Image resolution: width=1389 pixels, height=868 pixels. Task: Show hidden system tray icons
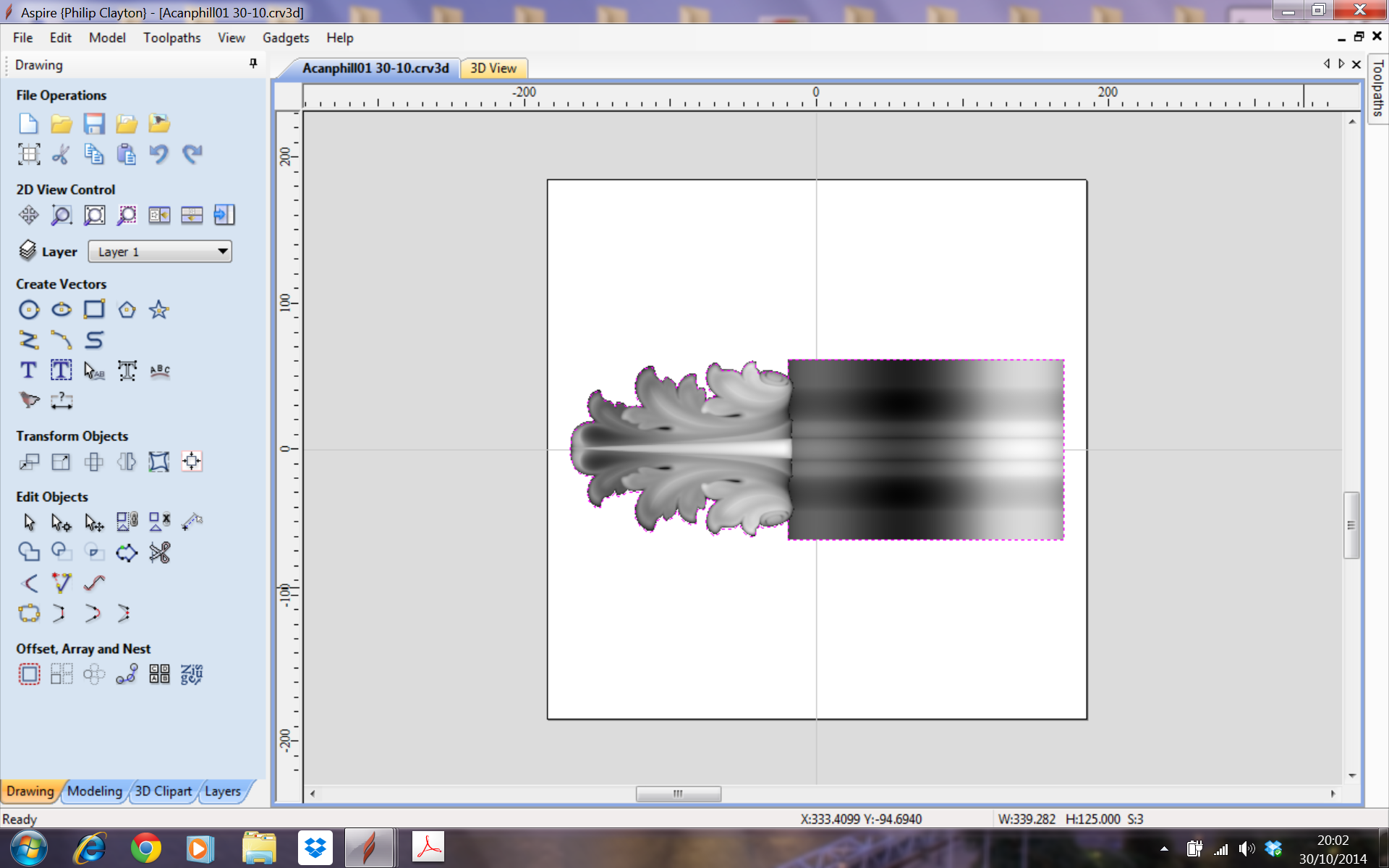[x=1164, y=849]
